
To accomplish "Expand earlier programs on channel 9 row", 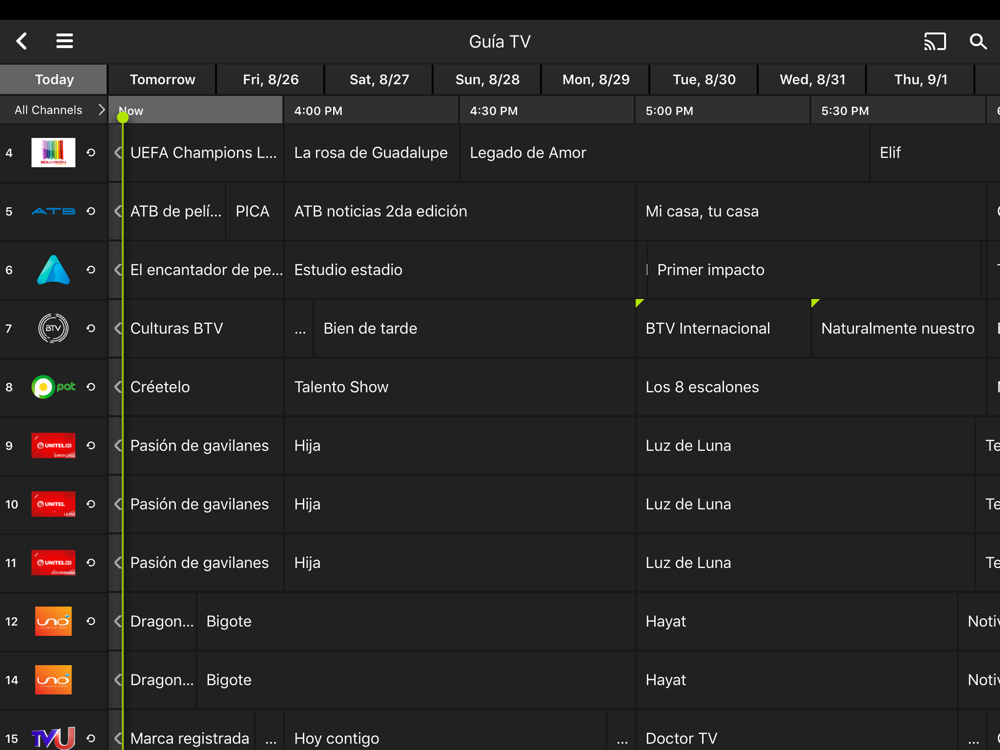I will point(118,445).
